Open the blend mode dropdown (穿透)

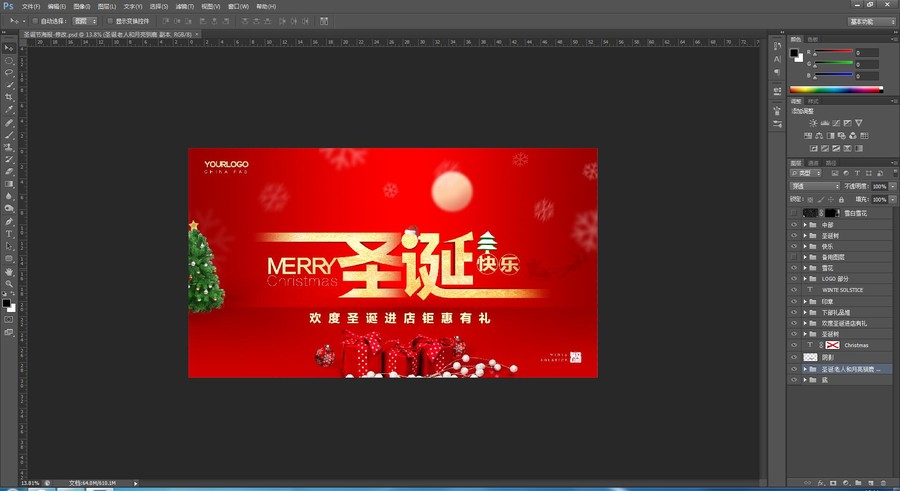coord(815,186)
